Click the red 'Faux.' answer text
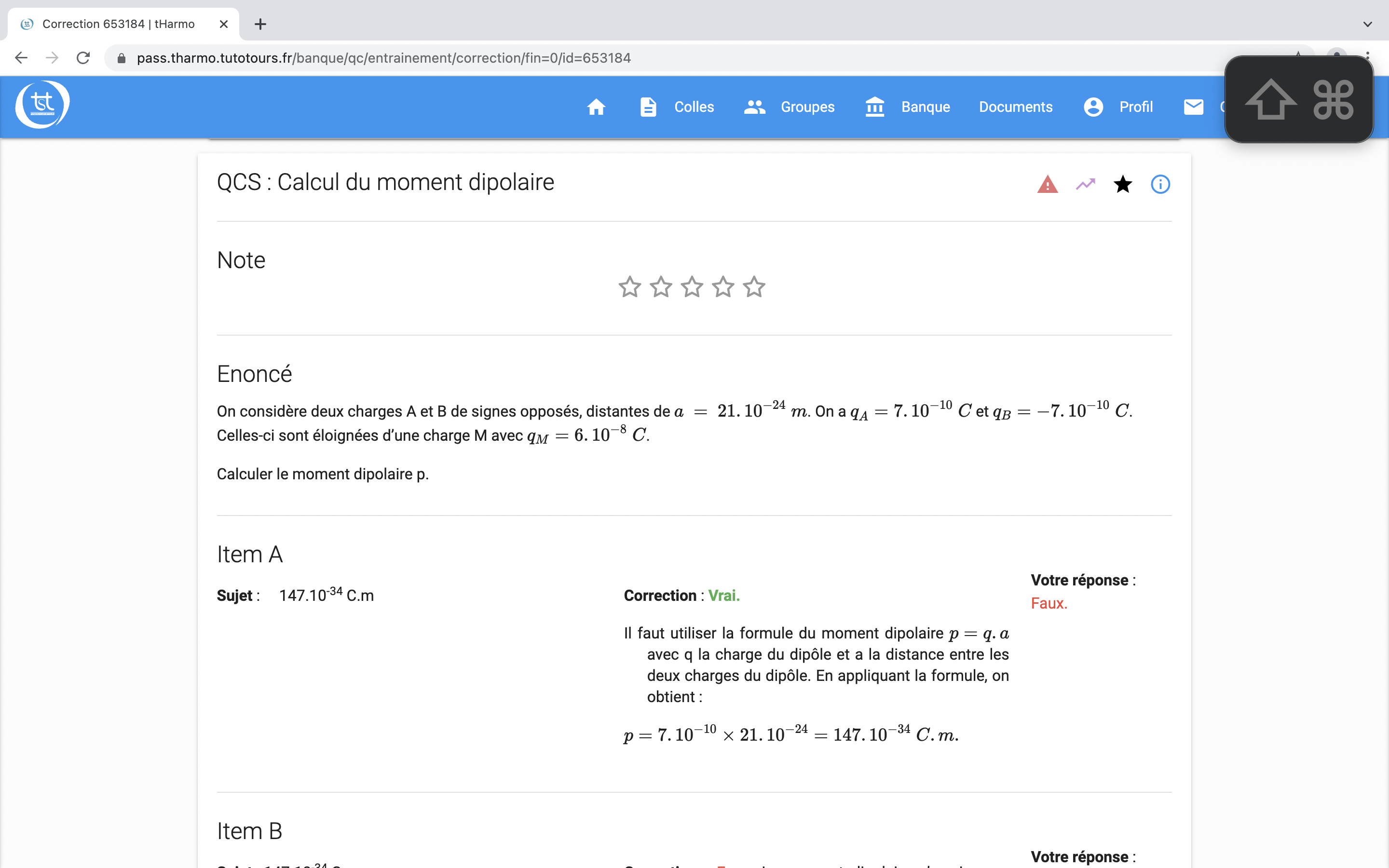The height and width of the screenshot is (868, 1389). coord(1049,603)
